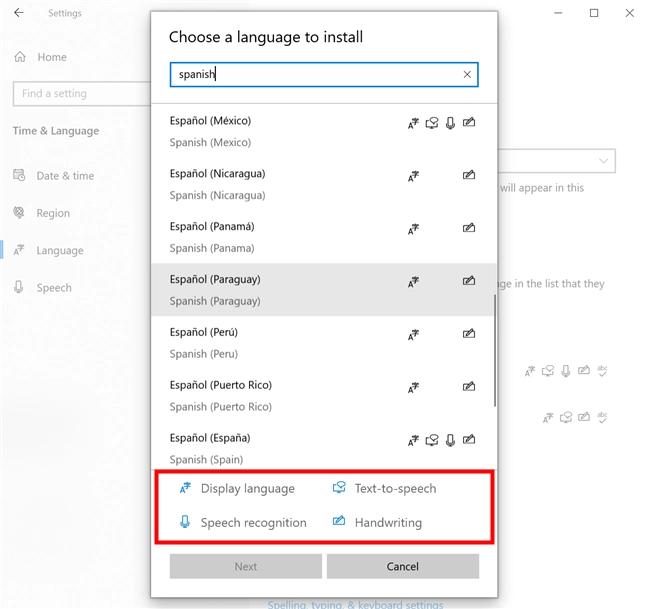Click the Time & Language heading

click(x=56, y=131)
